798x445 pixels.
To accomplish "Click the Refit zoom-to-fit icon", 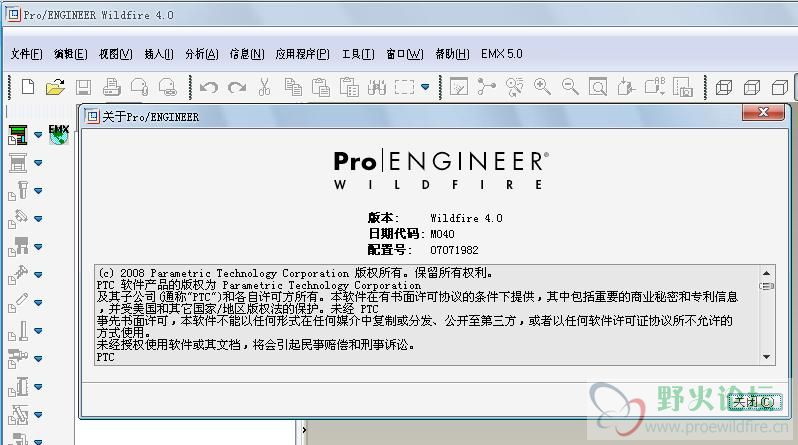I will tap(597, 87).
